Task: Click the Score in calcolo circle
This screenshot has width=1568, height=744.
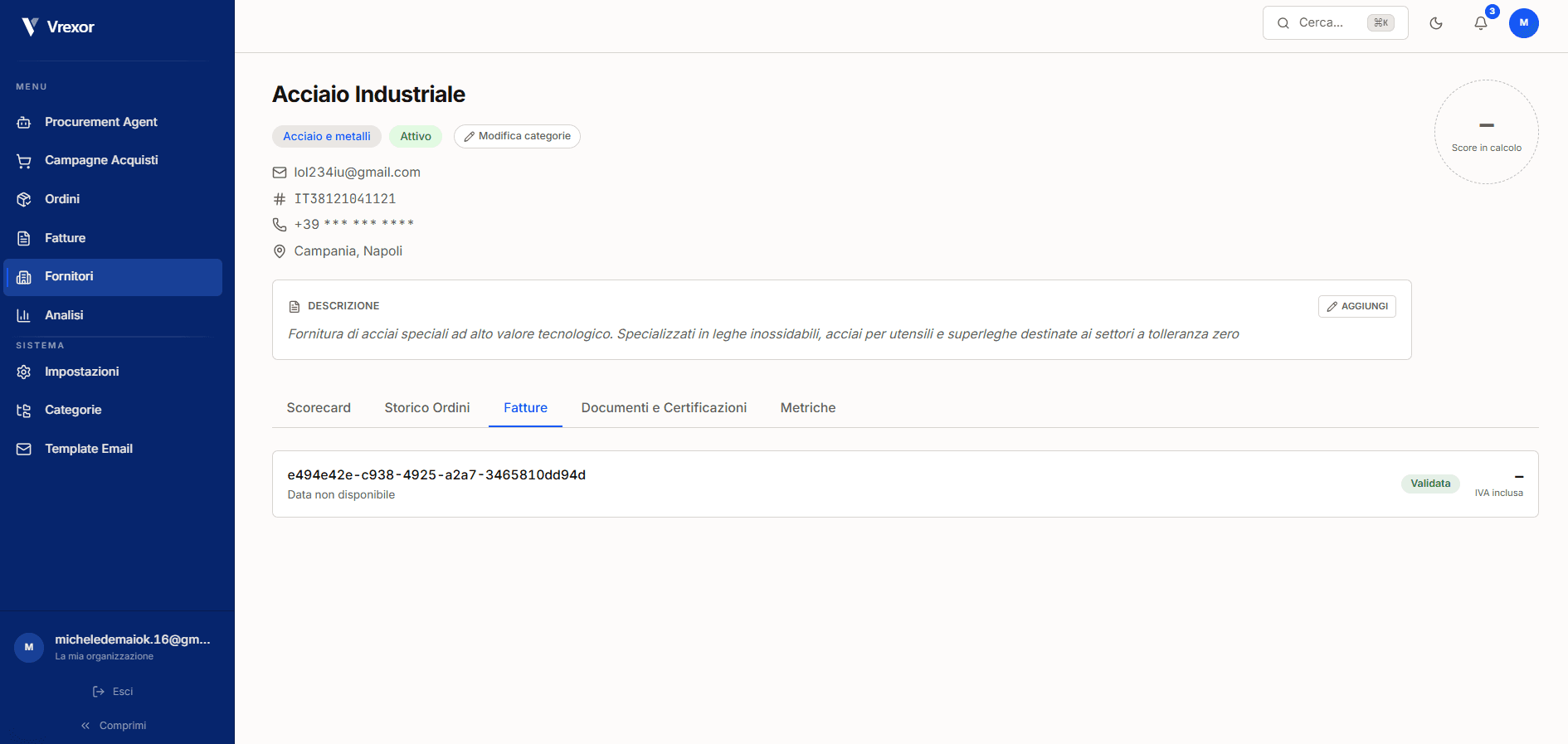Action: click(x=1487, y=132)
